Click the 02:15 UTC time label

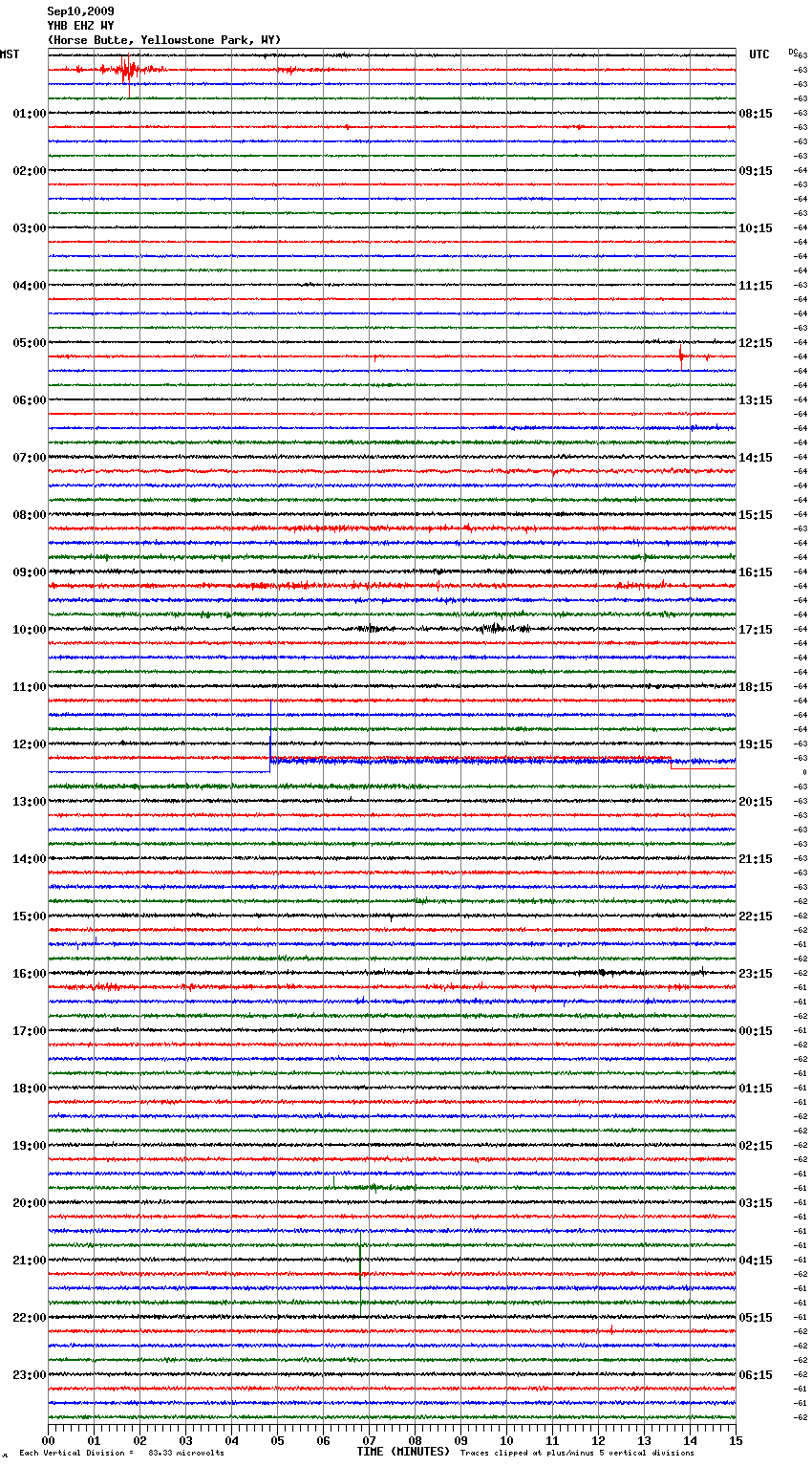[x=756, y=1146]
